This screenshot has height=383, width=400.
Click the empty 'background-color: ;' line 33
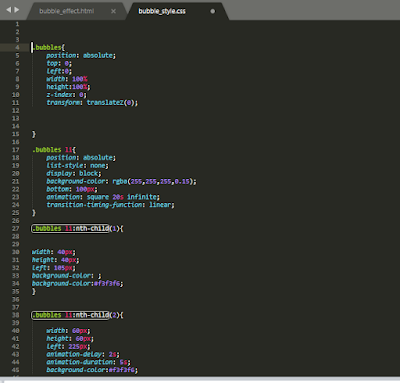pos(66,276)
